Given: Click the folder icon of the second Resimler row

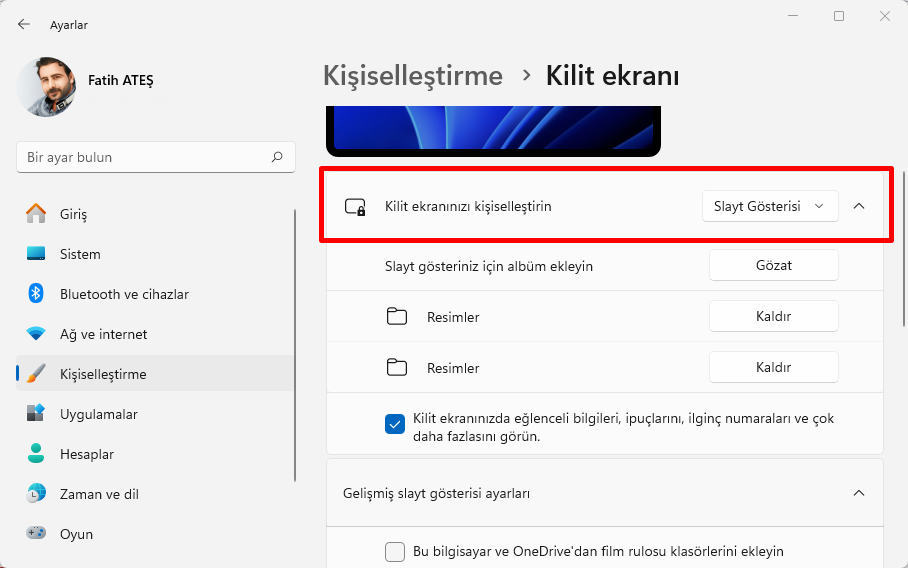Looking at the screenshot, I should click(397, 368).
